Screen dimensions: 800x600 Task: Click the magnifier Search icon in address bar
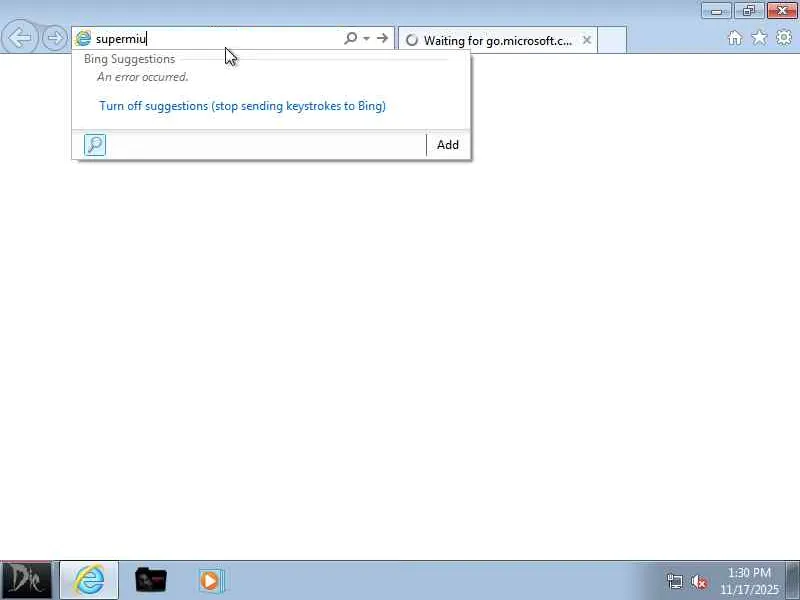pyautogui.click(x=351, y=38)
